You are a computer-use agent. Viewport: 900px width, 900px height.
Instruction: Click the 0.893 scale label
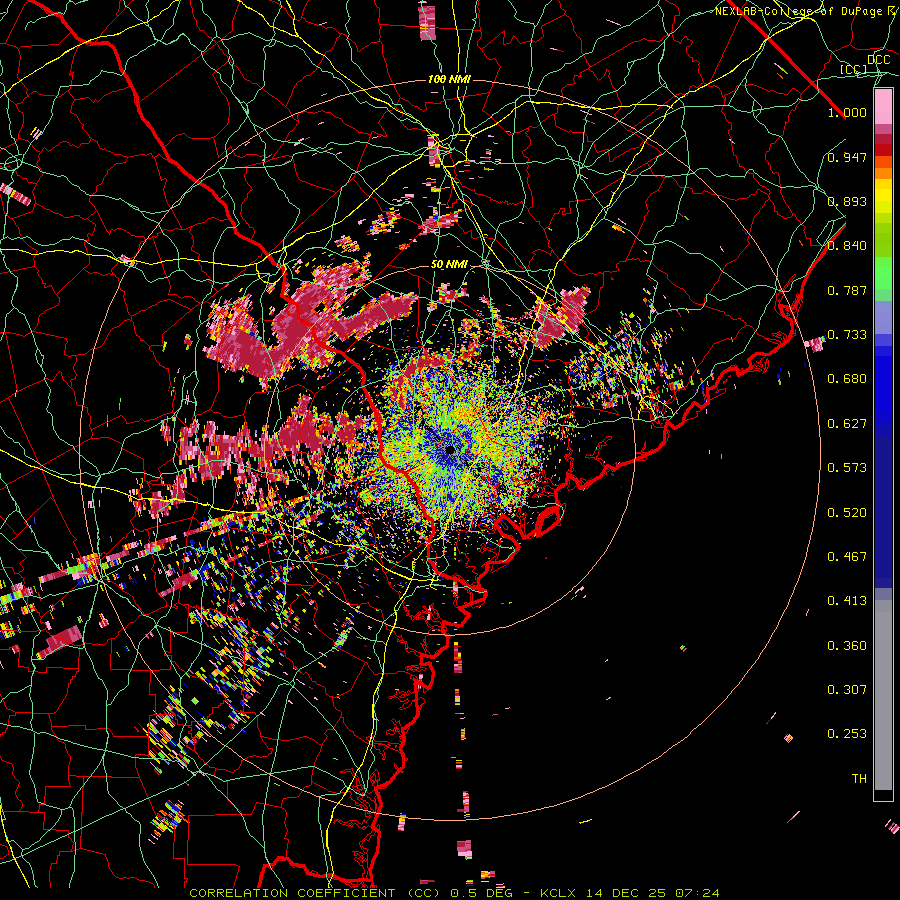(x=847, y=201)
